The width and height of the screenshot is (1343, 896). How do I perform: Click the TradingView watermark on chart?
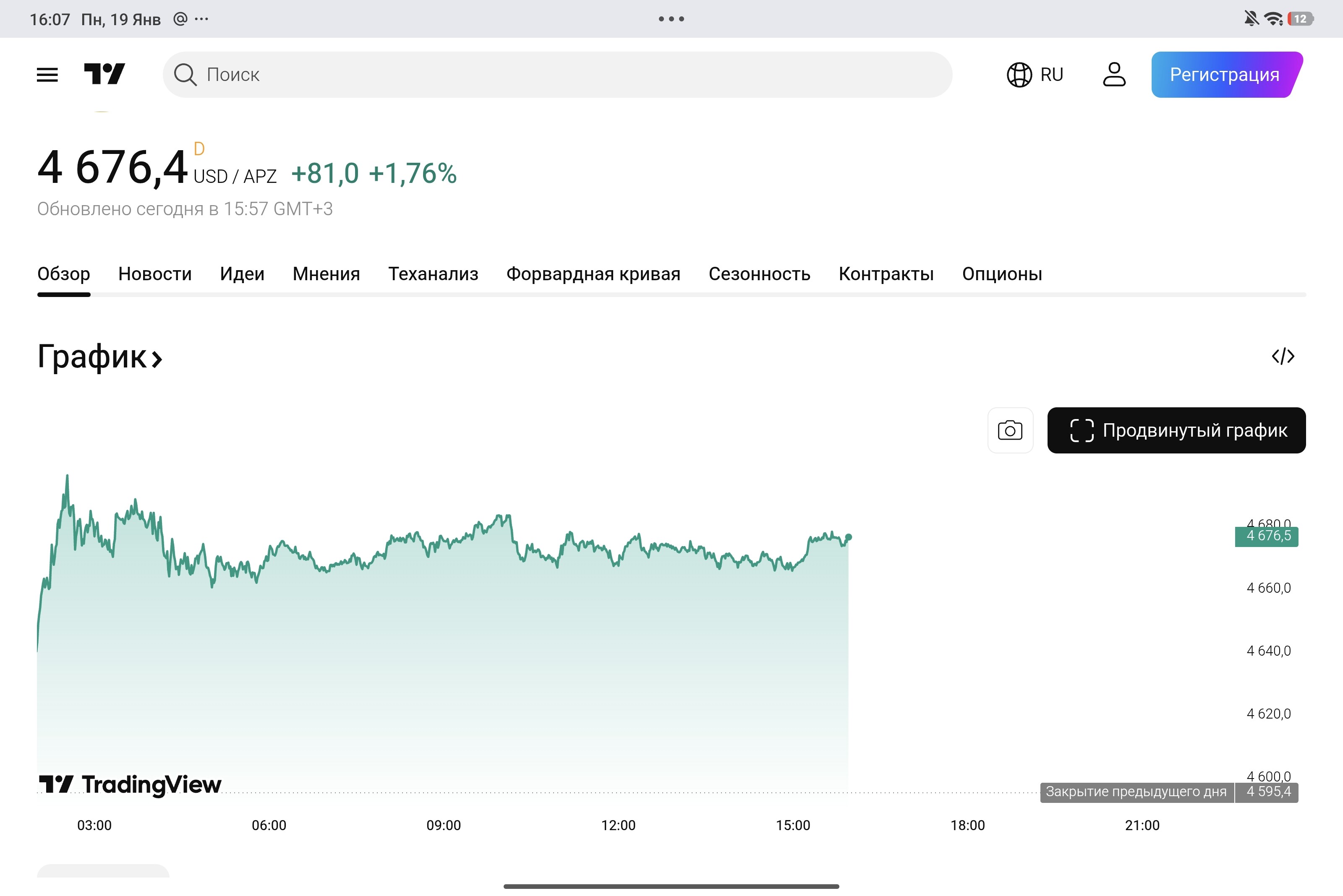(131, 784)
